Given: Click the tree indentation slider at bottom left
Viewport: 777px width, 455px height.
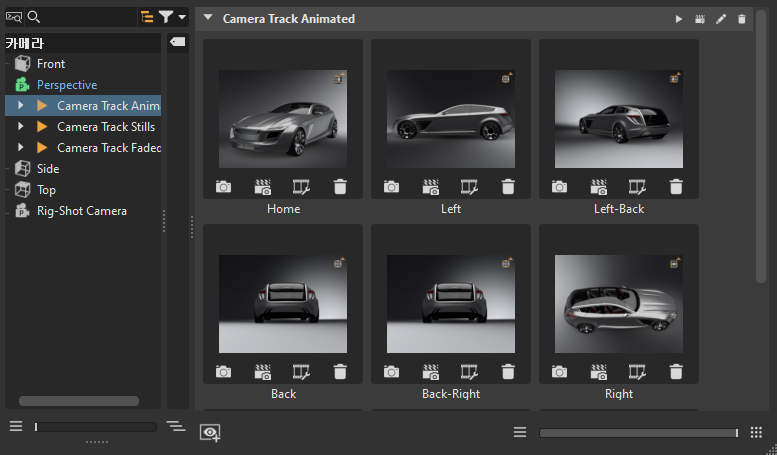Looking at the screenshot, I should [x=95, y=427].
